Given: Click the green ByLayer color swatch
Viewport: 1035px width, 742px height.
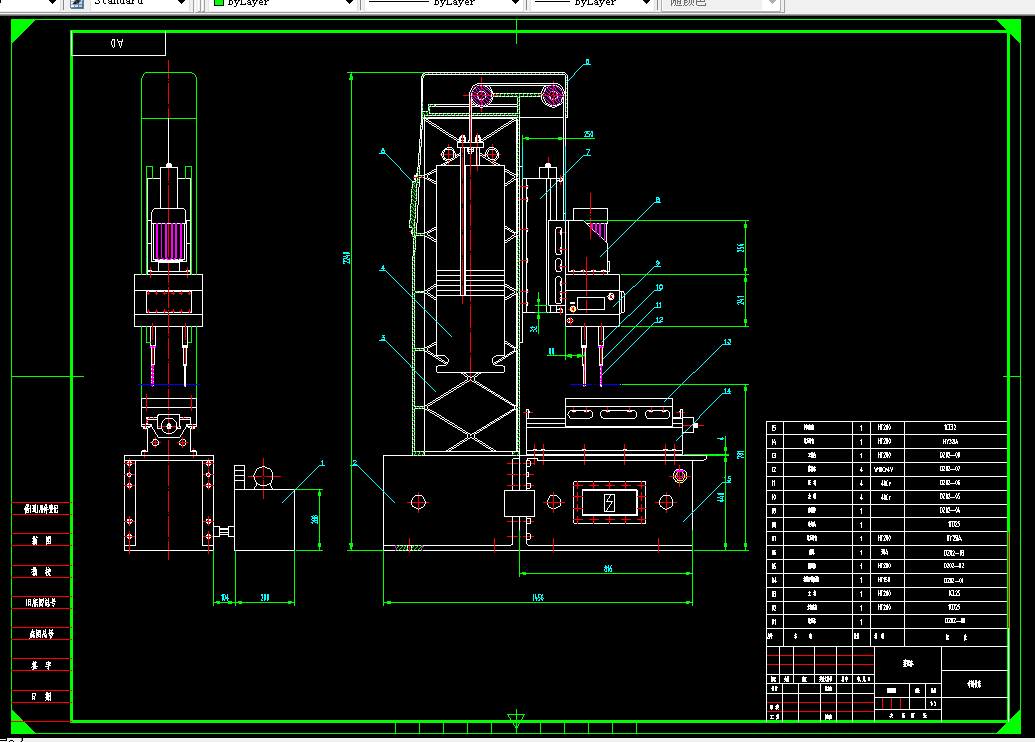Looking at the screenshot, I should 219,3.
